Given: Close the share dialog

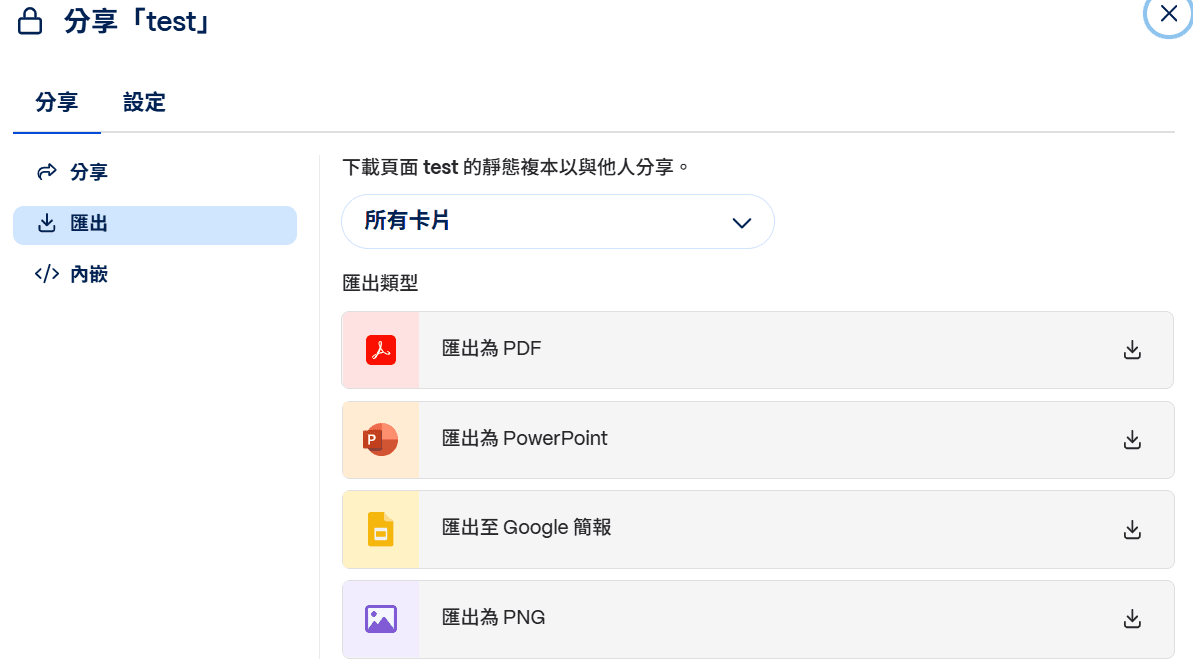Looking at the screenshot, I should (1168, 14).
